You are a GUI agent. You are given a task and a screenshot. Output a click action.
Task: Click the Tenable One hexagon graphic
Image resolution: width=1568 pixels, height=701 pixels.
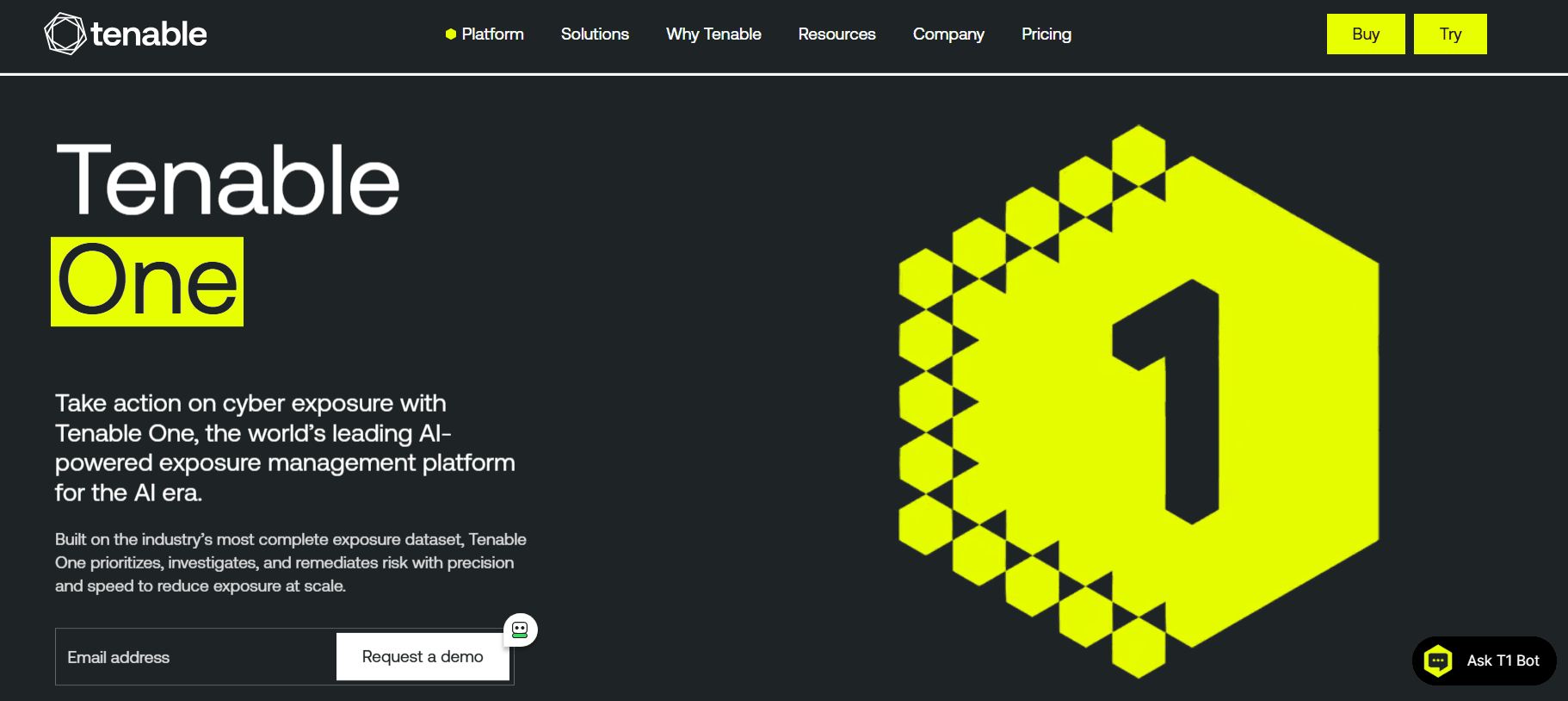[x=1139, y=401]
